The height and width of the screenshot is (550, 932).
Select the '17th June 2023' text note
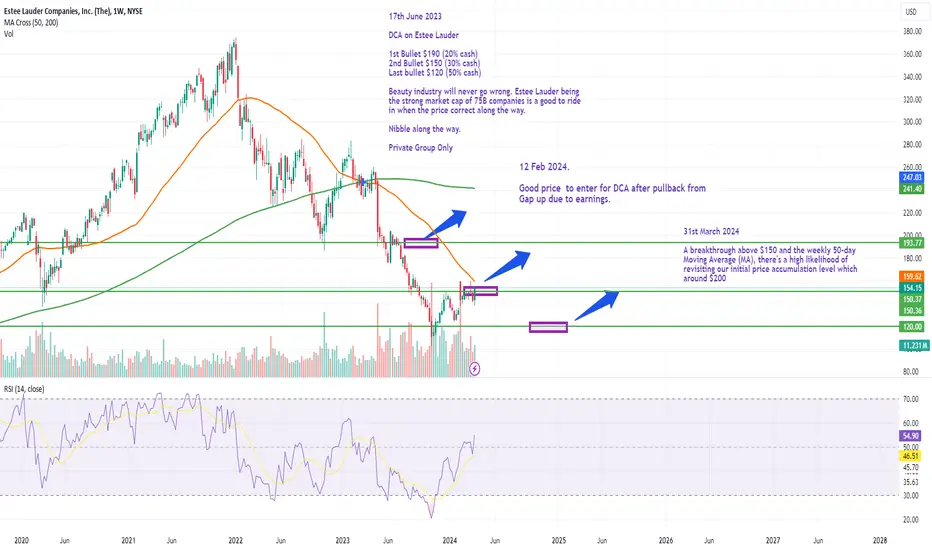[415, 16]
